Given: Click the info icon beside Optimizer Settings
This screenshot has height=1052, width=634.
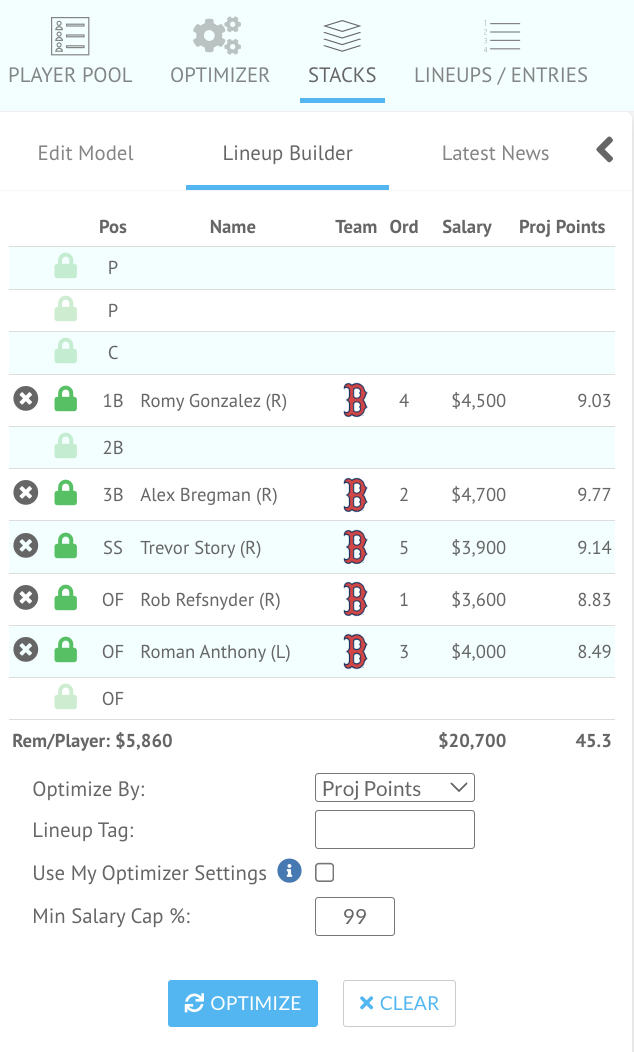Looking at the screenshot, I should tap(289, 872).
